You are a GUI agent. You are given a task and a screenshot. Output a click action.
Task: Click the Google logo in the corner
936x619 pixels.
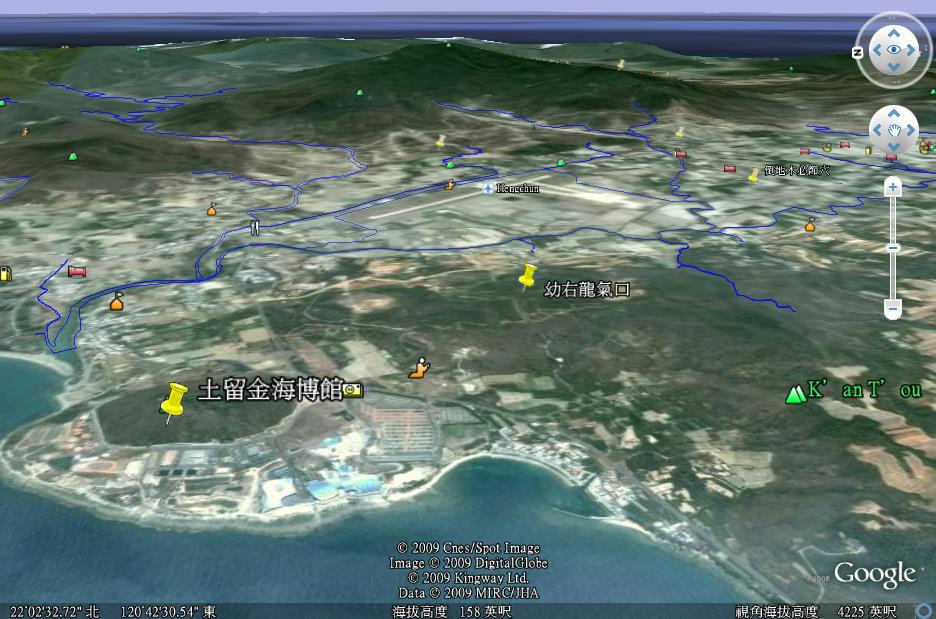point(875,574)
